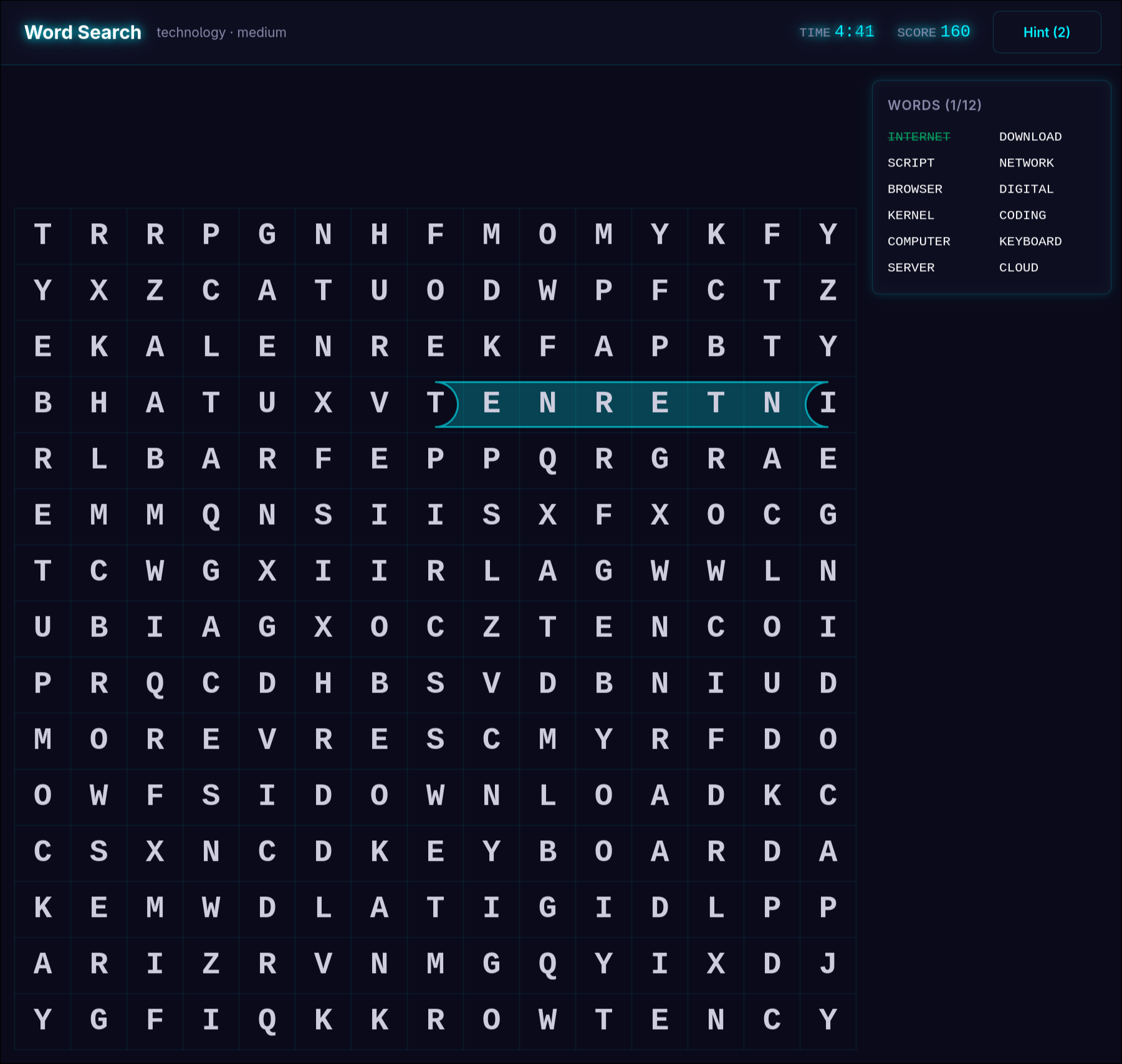Select BROWSER in the words panel

[x=915, y=189]
